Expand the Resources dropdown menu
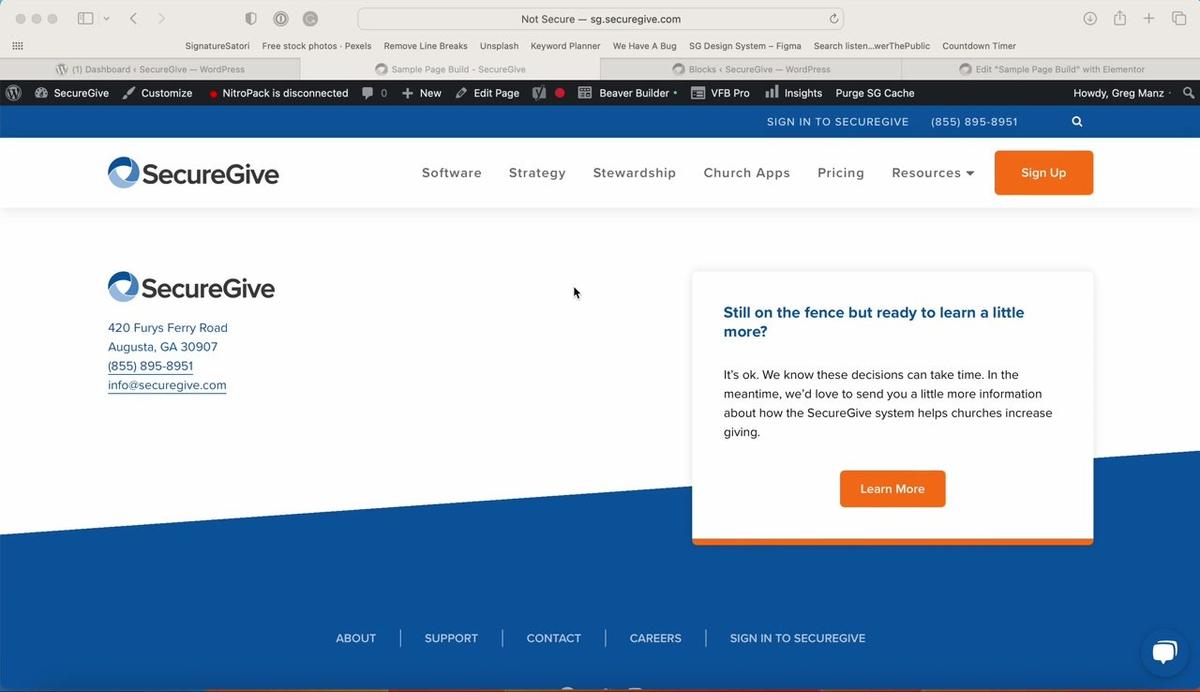This screenshot has width=1200, height=692. point(932,173)
